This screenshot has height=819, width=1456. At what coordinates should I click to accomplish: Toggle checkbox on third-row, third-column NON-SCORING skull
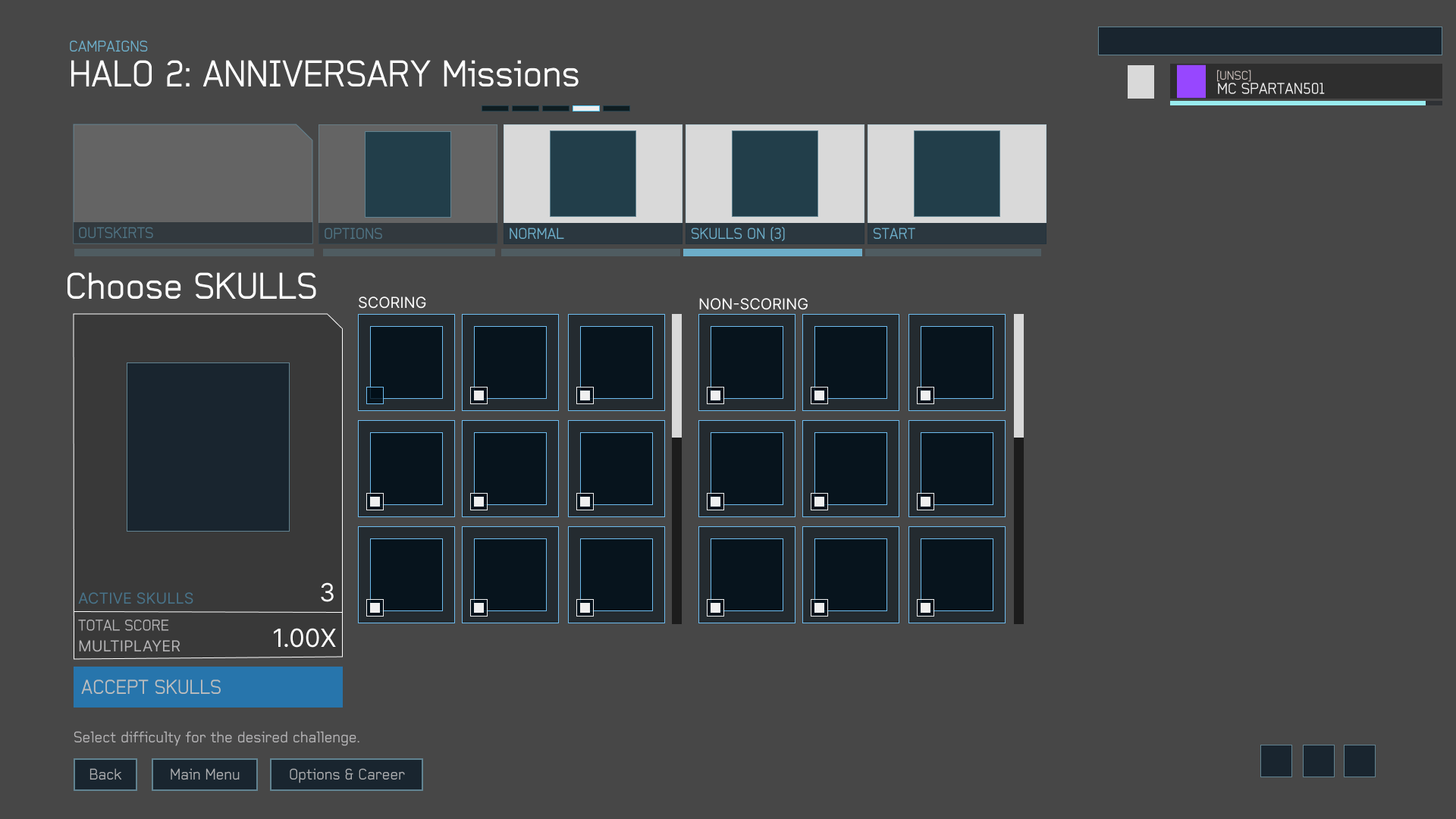coord(925,607)
